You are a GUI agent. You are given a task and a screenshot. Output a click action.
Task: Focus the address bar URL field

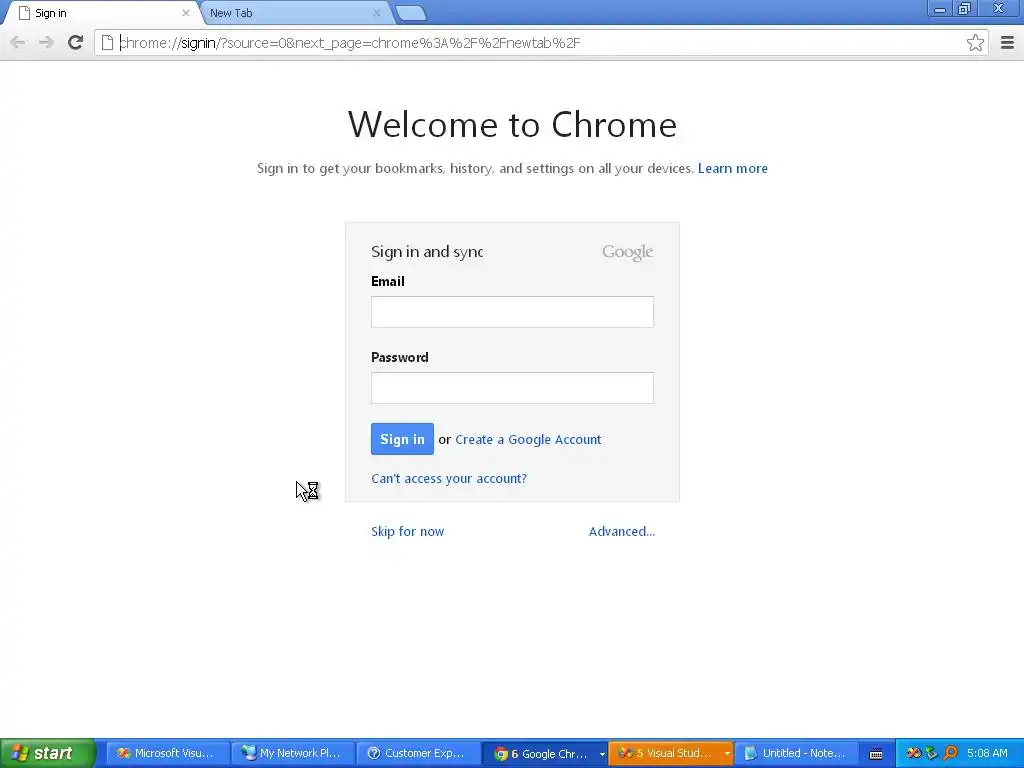point(539,43)
